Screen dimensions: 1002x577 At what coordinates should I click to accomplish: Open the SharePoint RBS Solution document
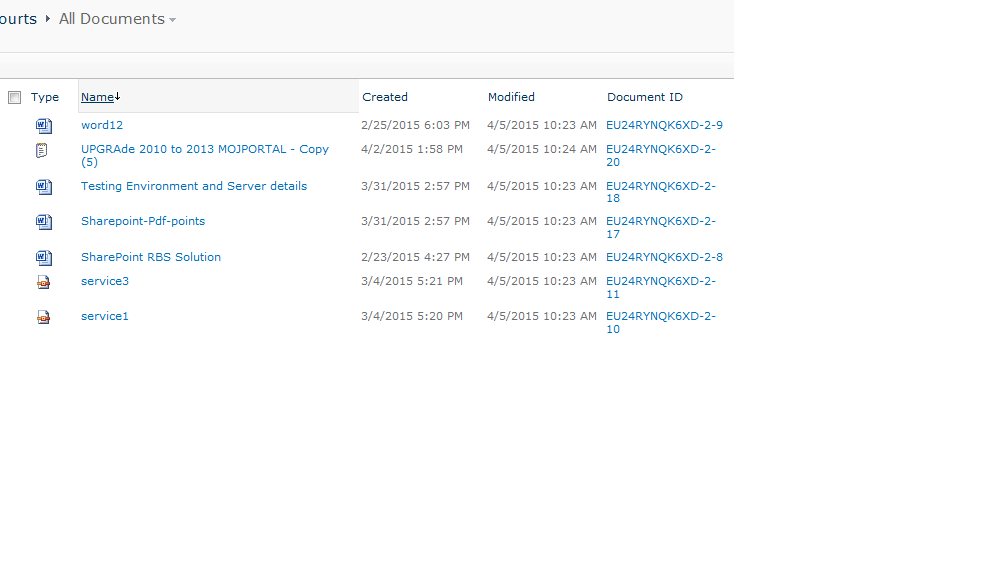151,257
